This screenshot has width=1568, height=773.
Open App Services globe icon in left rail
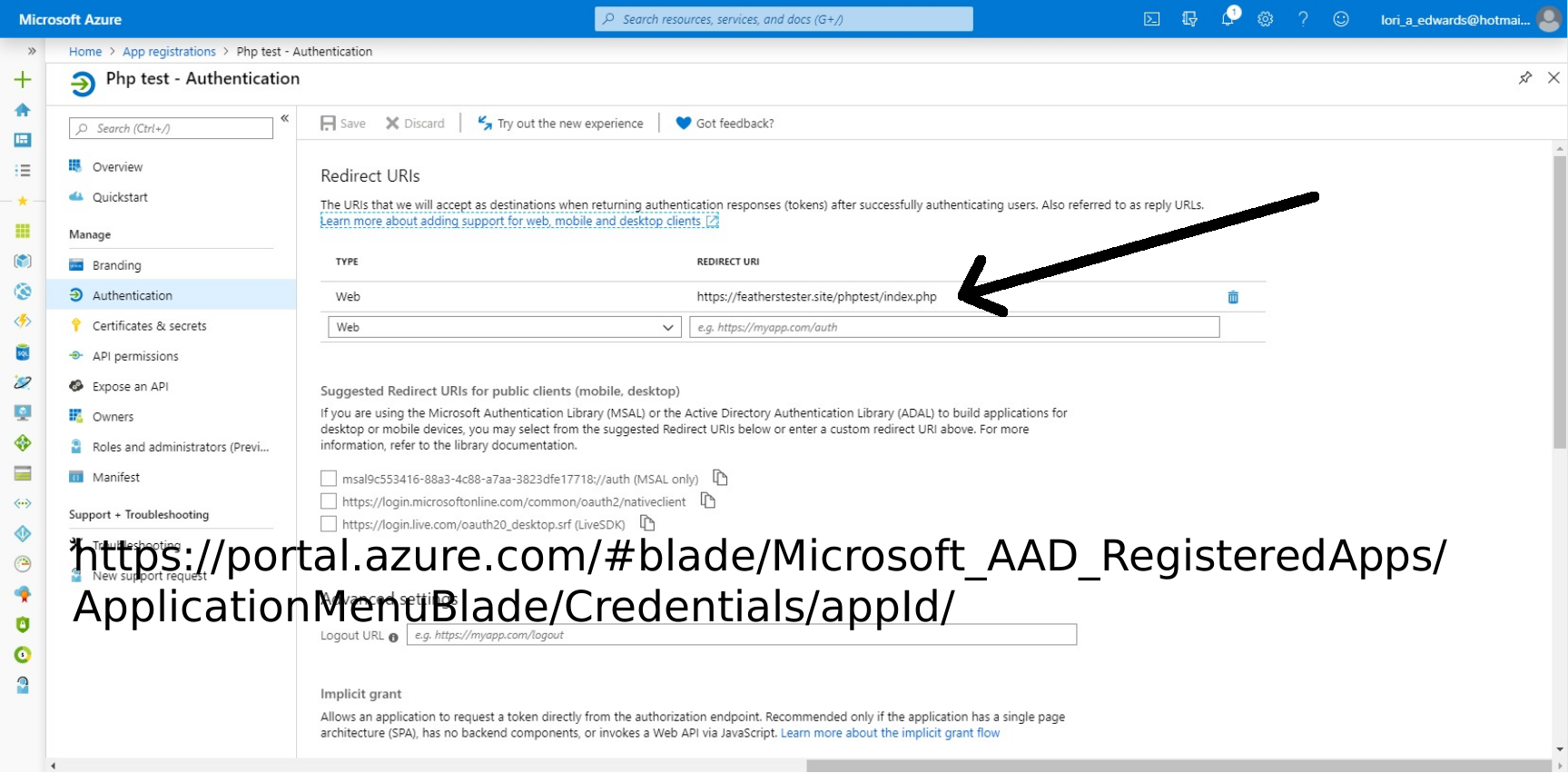coord(23,292)
